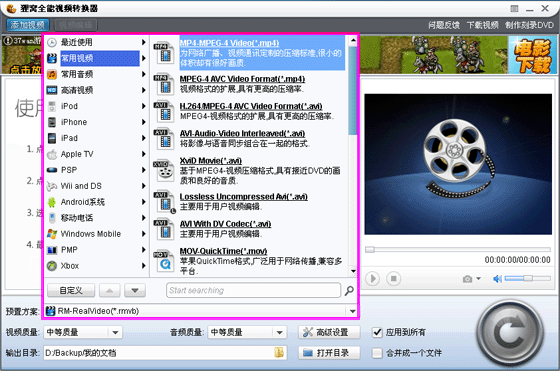Screen dimensions: 560x371
Task: Select the Apple TV category
Action: point(96,154)
